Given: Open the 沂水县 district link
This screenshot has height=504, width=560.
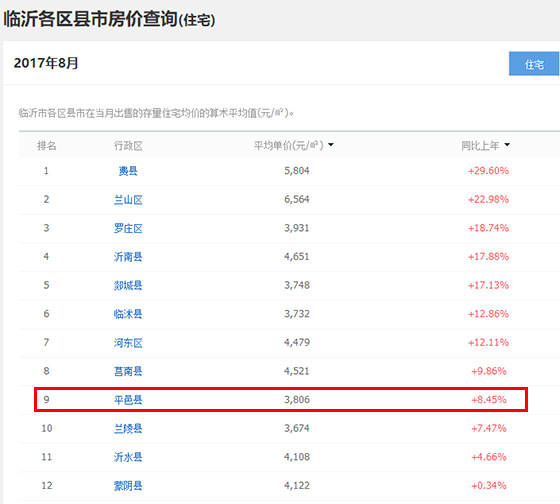Looking at the screenshot, I should [128, 457].
